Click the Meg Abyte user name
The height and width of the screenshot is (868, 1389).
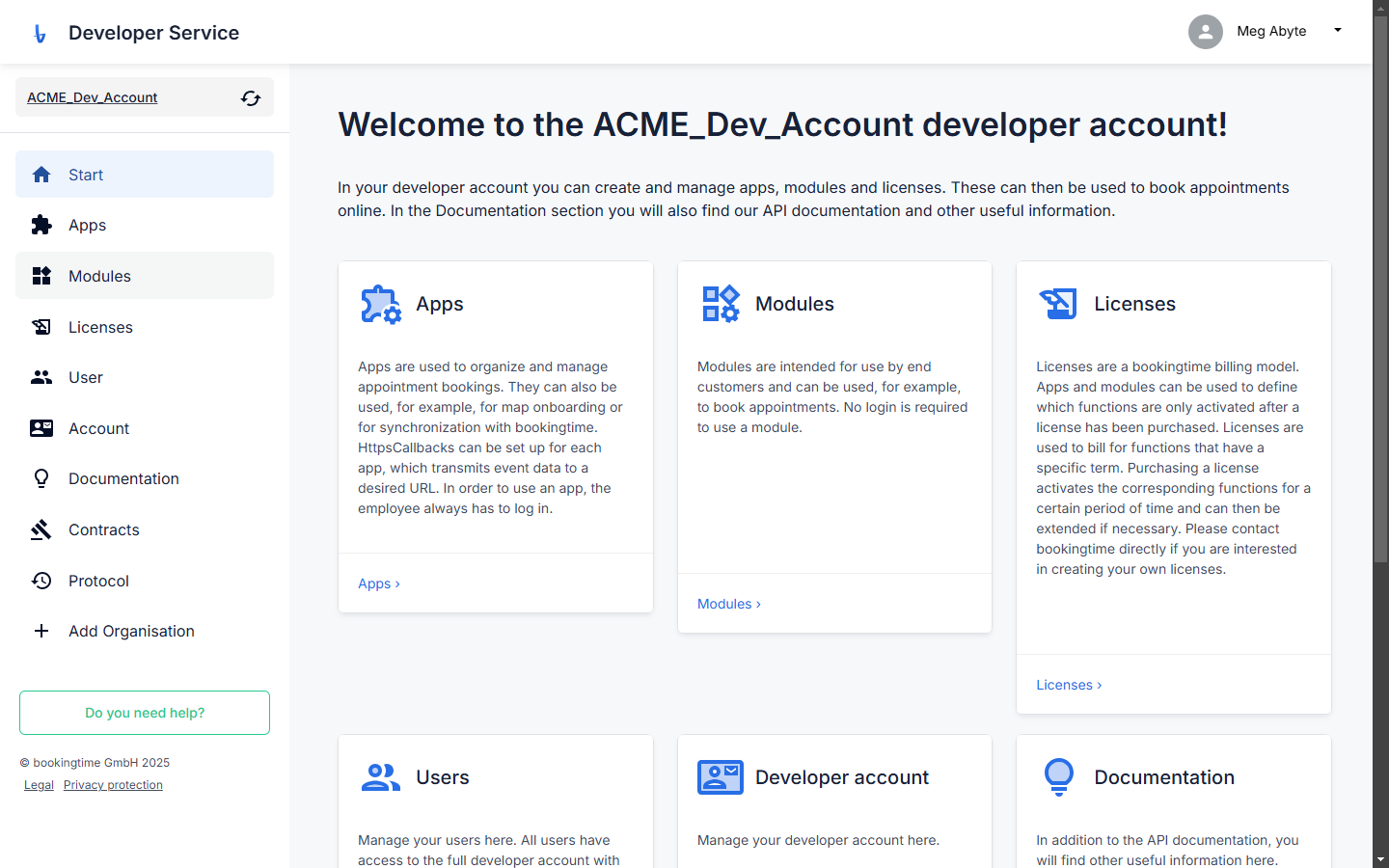click(1271, 31)
